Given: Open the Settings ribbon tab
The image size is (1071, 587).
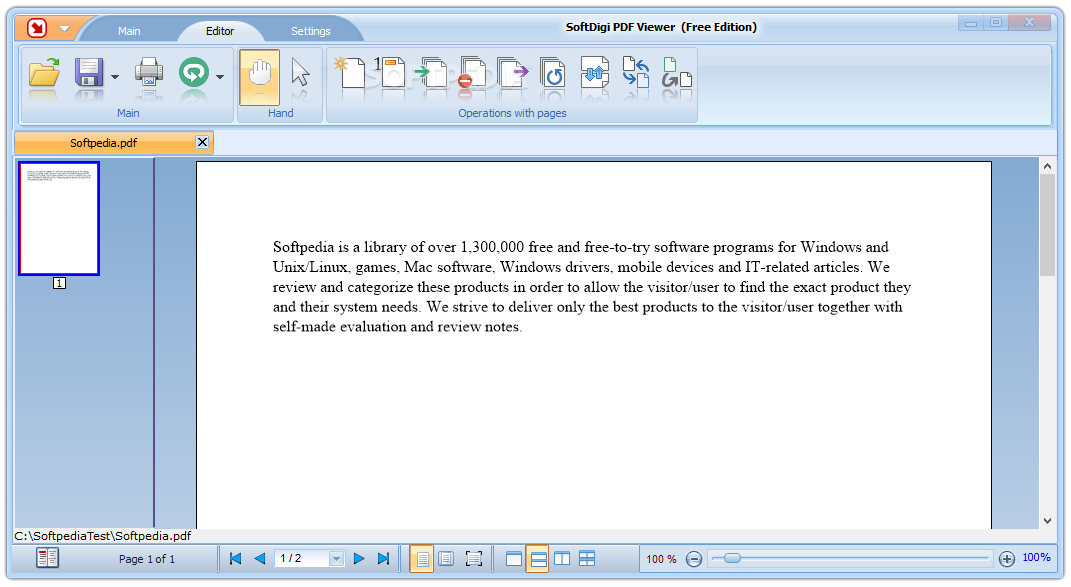Looking at the screenshot, I should (311, 31).
